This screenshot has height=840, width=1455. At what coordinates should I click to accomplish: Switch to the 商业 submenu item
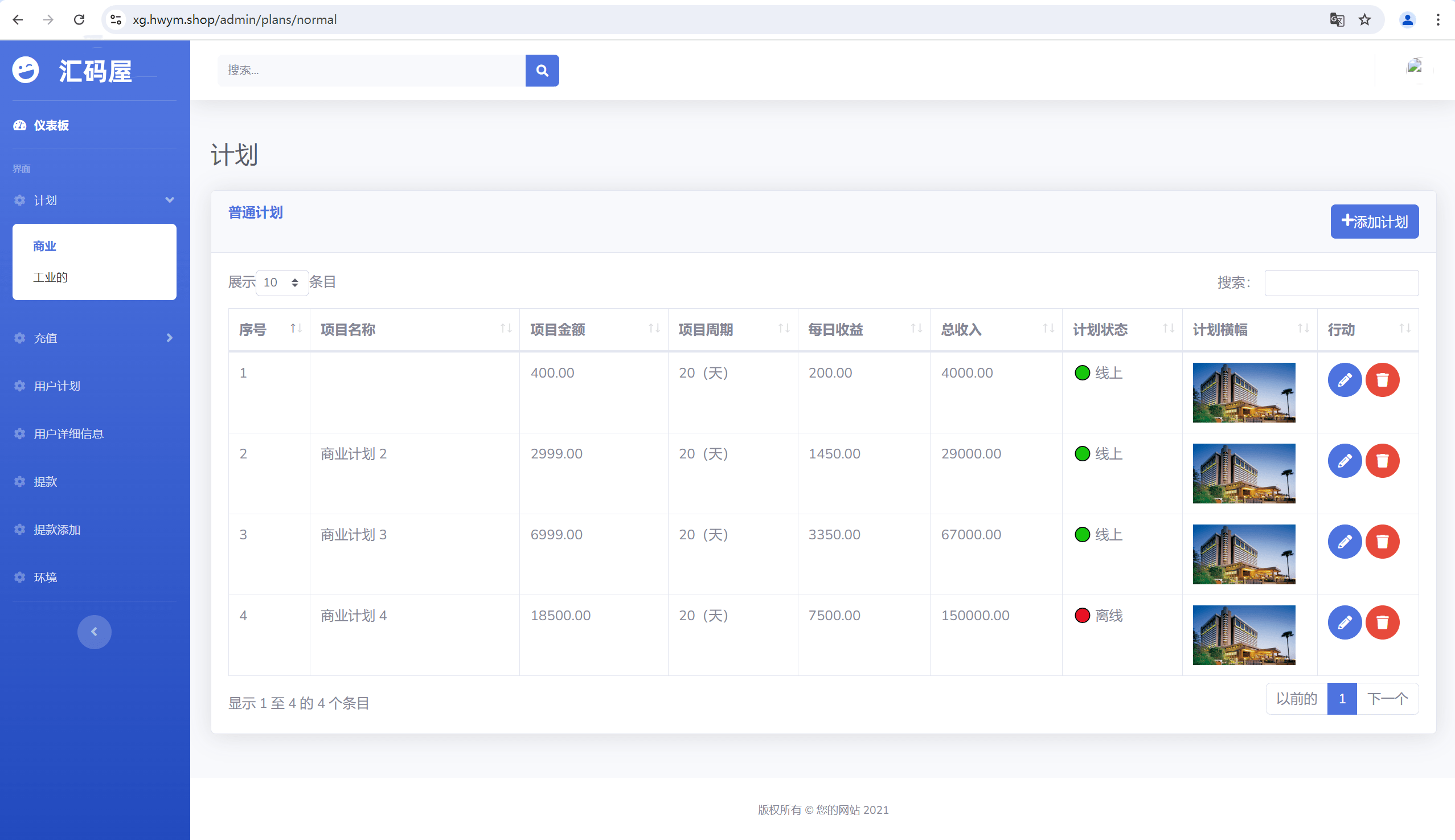(44, 246)
